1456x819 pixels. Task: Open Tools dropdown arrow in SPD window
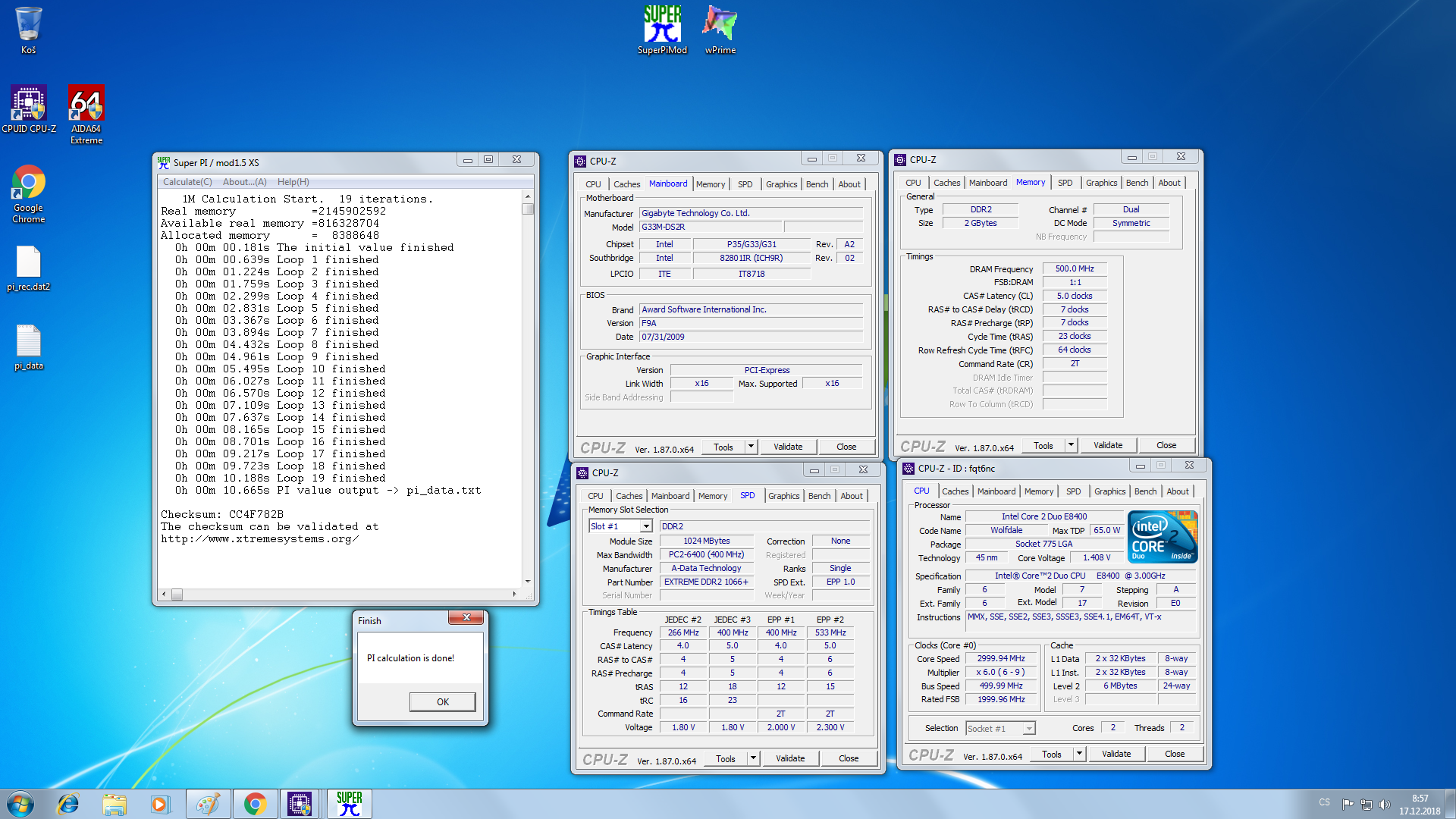pyautogui.click(x=753, y=758)
